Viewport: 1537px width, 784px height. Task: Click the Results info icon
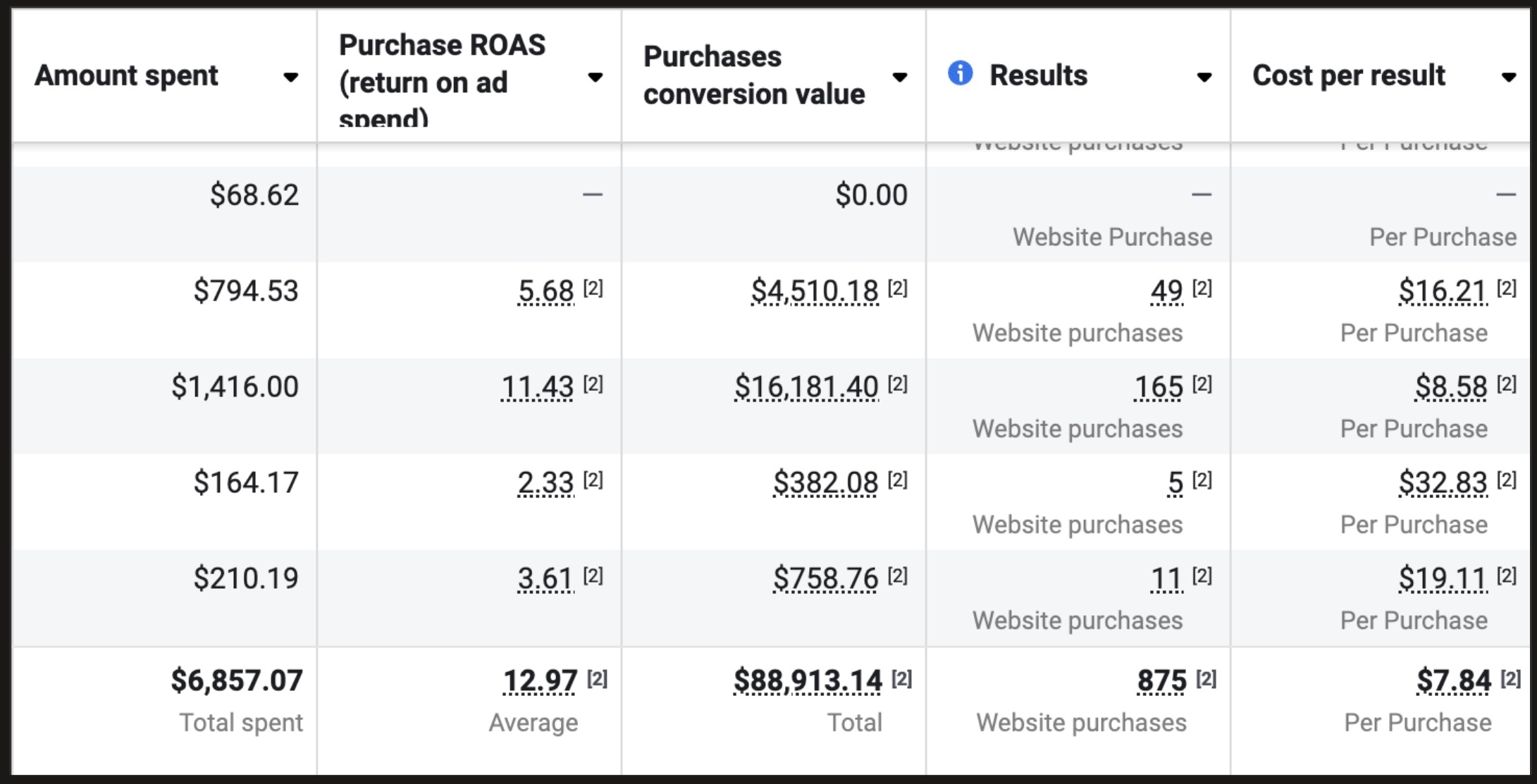point(960,73)
